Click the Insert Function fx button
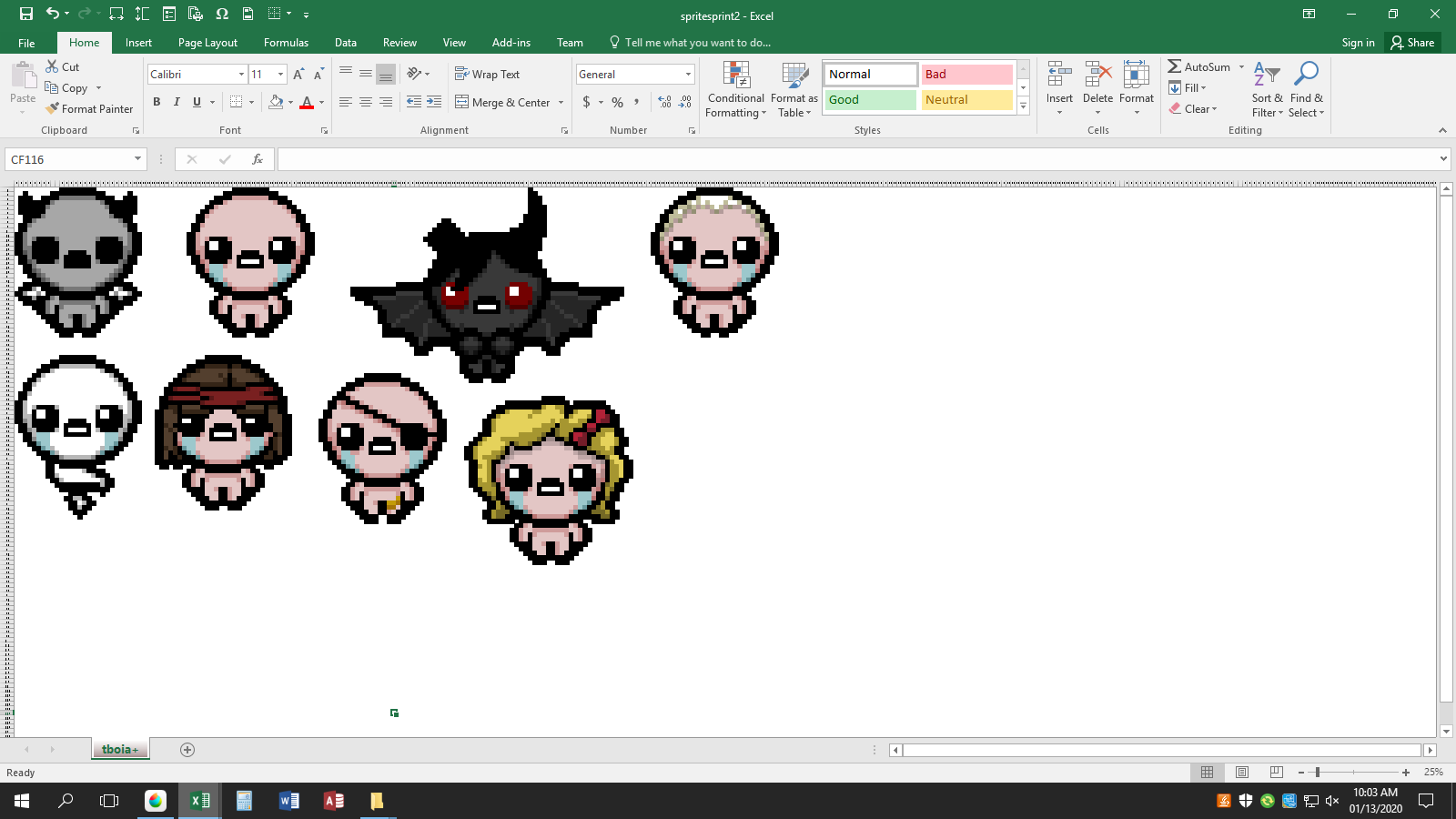Screen dimensions: 1456x819 (x=258, y=159)
